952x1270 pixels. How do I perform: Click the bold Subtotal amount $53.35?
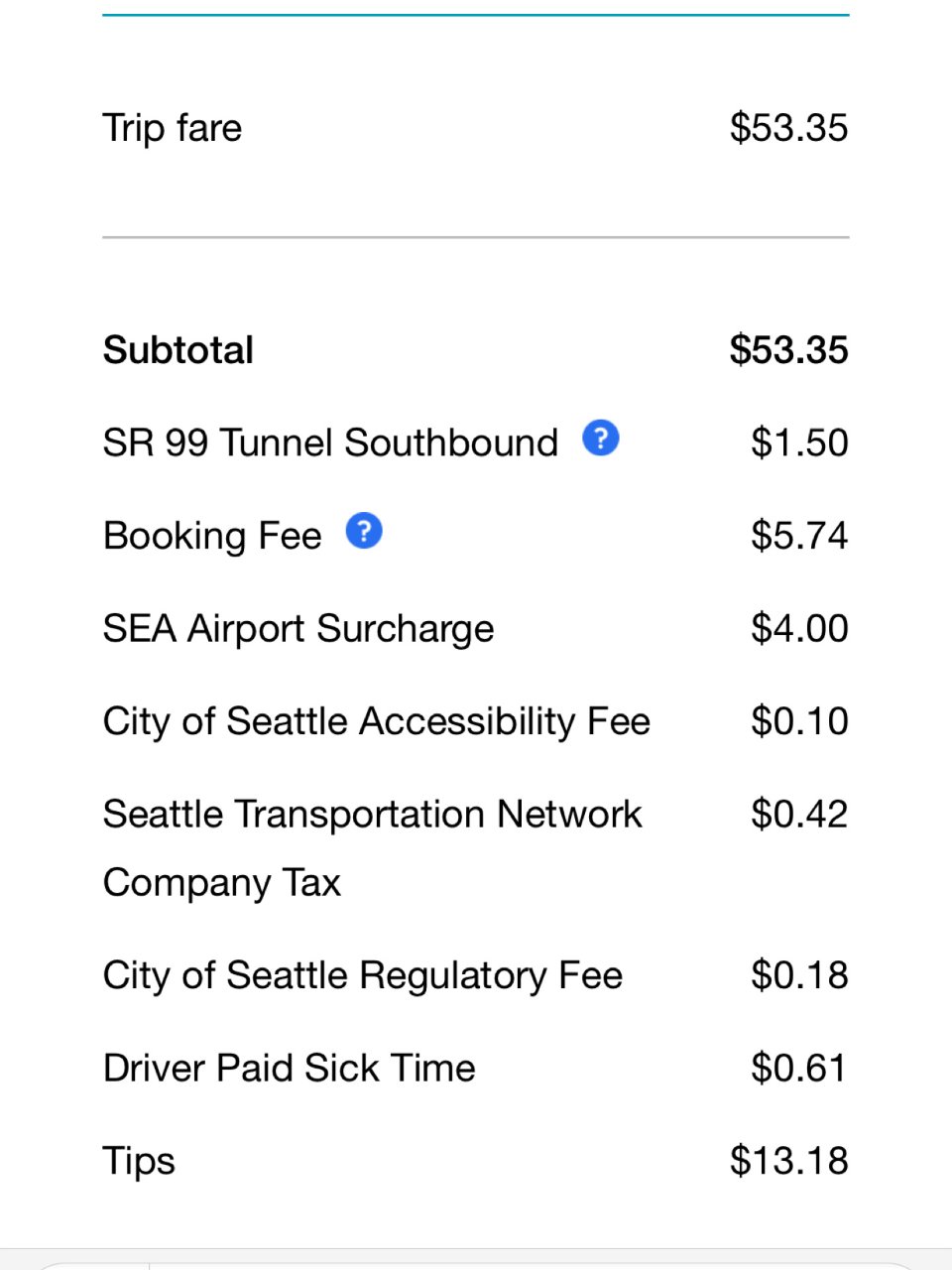point(788,350)
